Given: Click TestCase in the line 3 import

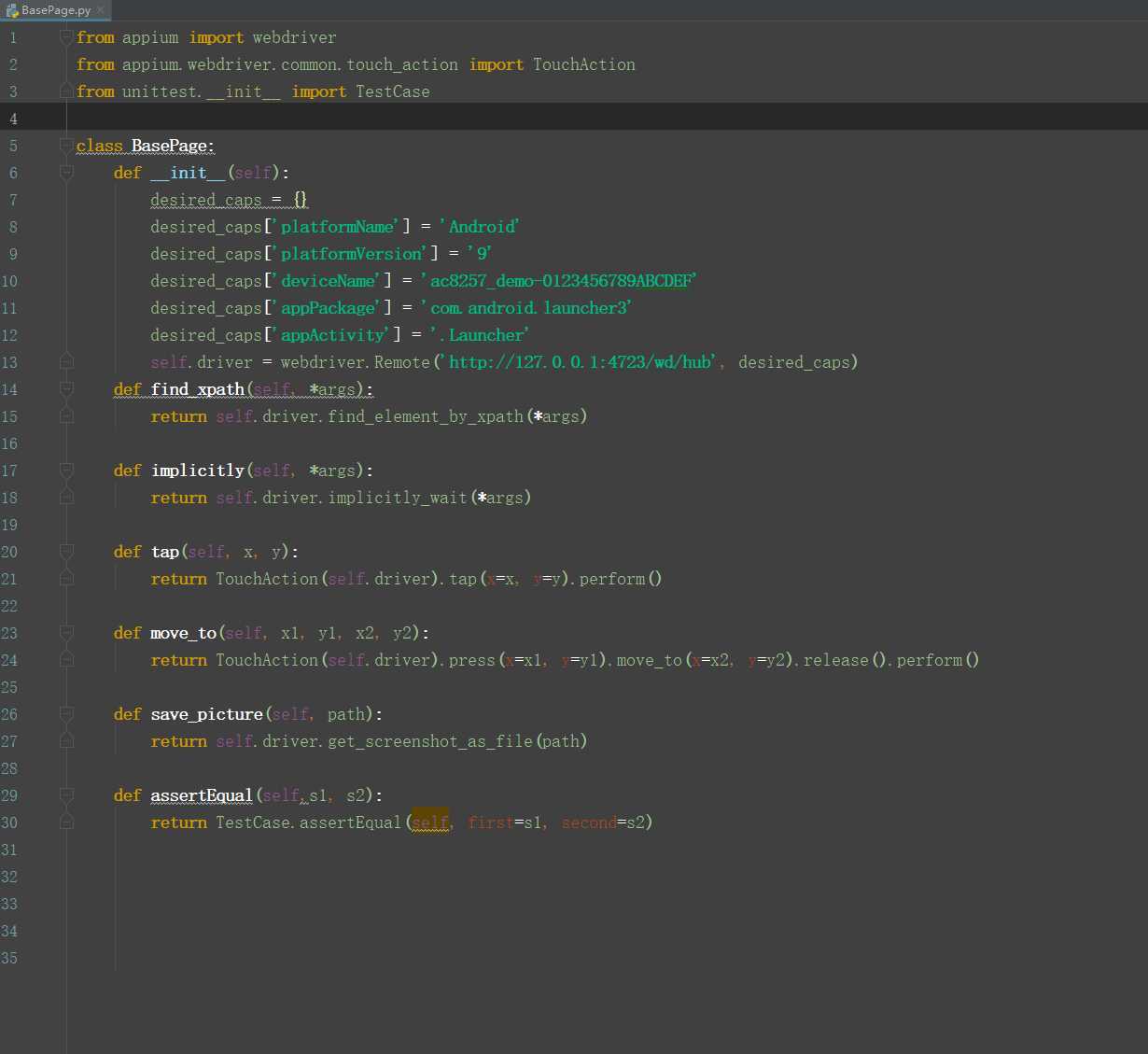Looking at the screenshot, I should coord(393,91).
